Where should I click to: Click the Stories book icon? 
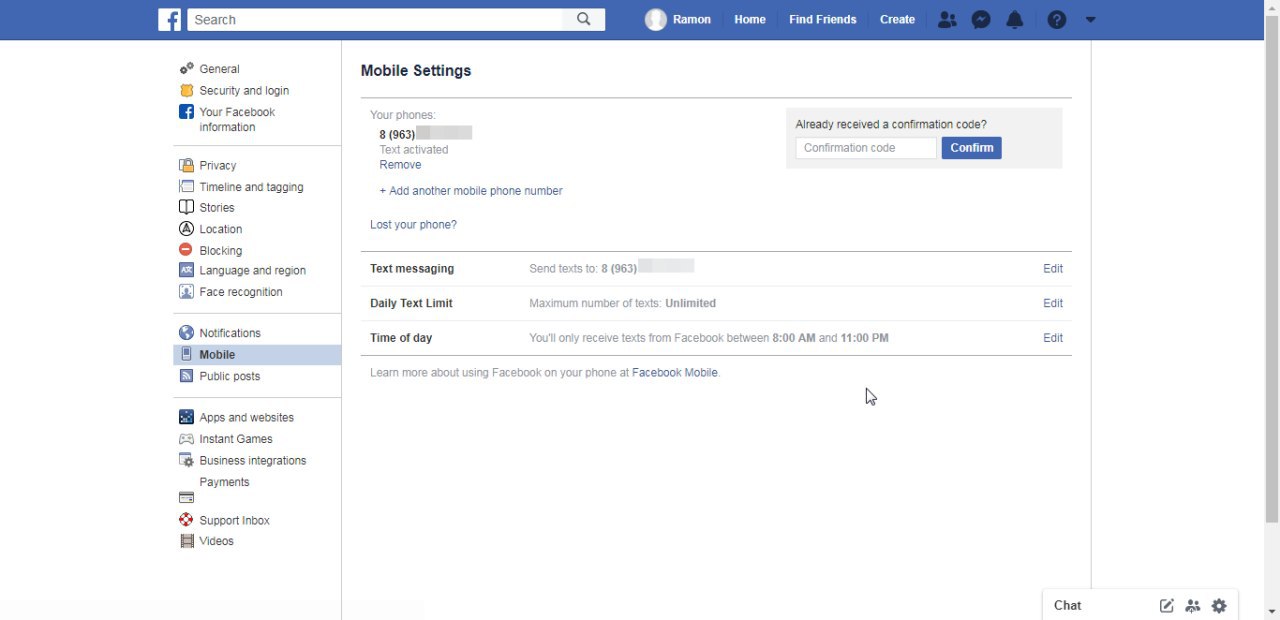tap(186, 207)
